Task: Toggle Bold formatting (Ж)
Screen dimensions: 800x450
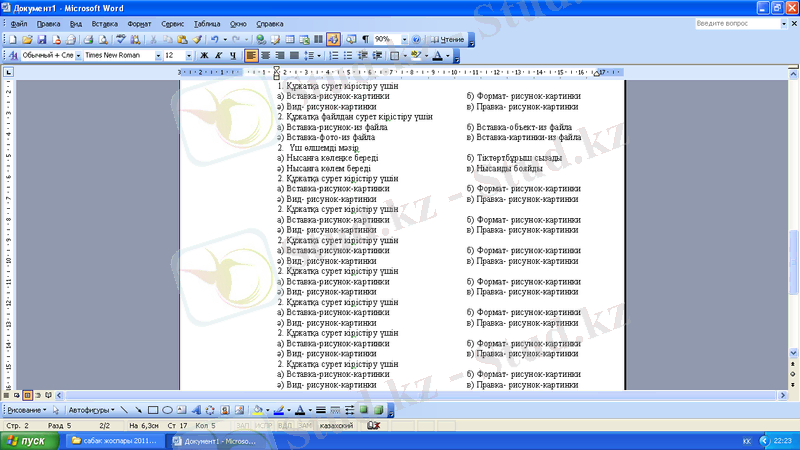Action: (x=204, y=56)
